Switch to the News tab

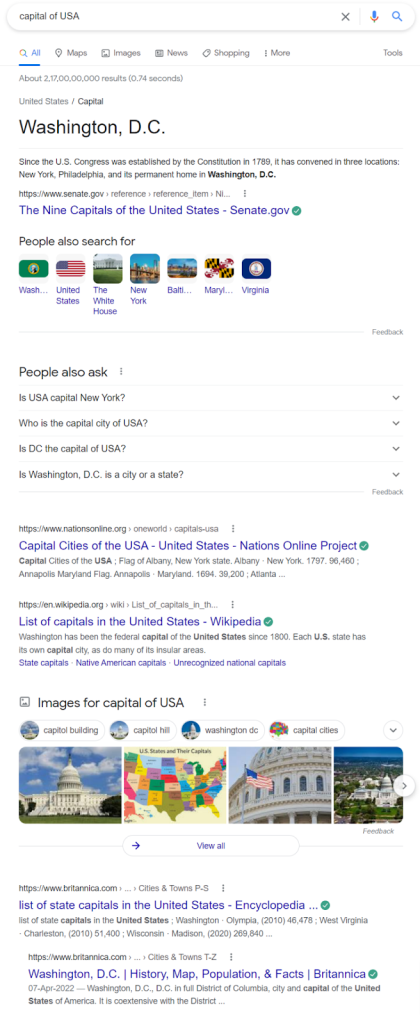[171, 53]
